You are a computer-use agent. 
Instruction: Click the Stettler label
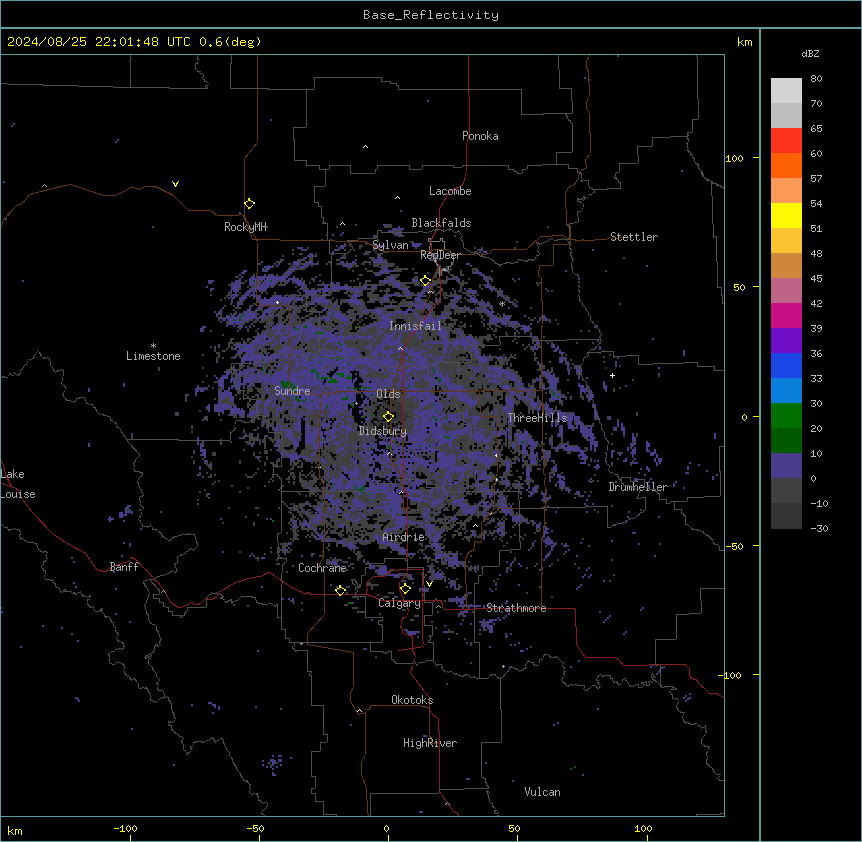point(634,237)
